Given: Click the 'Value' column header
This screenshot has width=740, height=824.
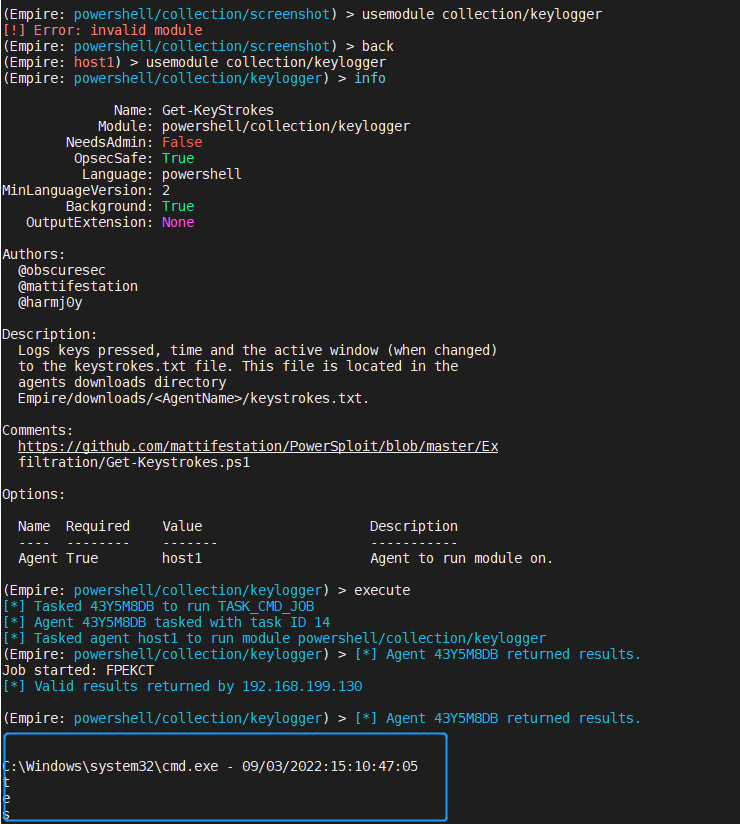Looking at the screenshot, I should [x=182, y=526].
